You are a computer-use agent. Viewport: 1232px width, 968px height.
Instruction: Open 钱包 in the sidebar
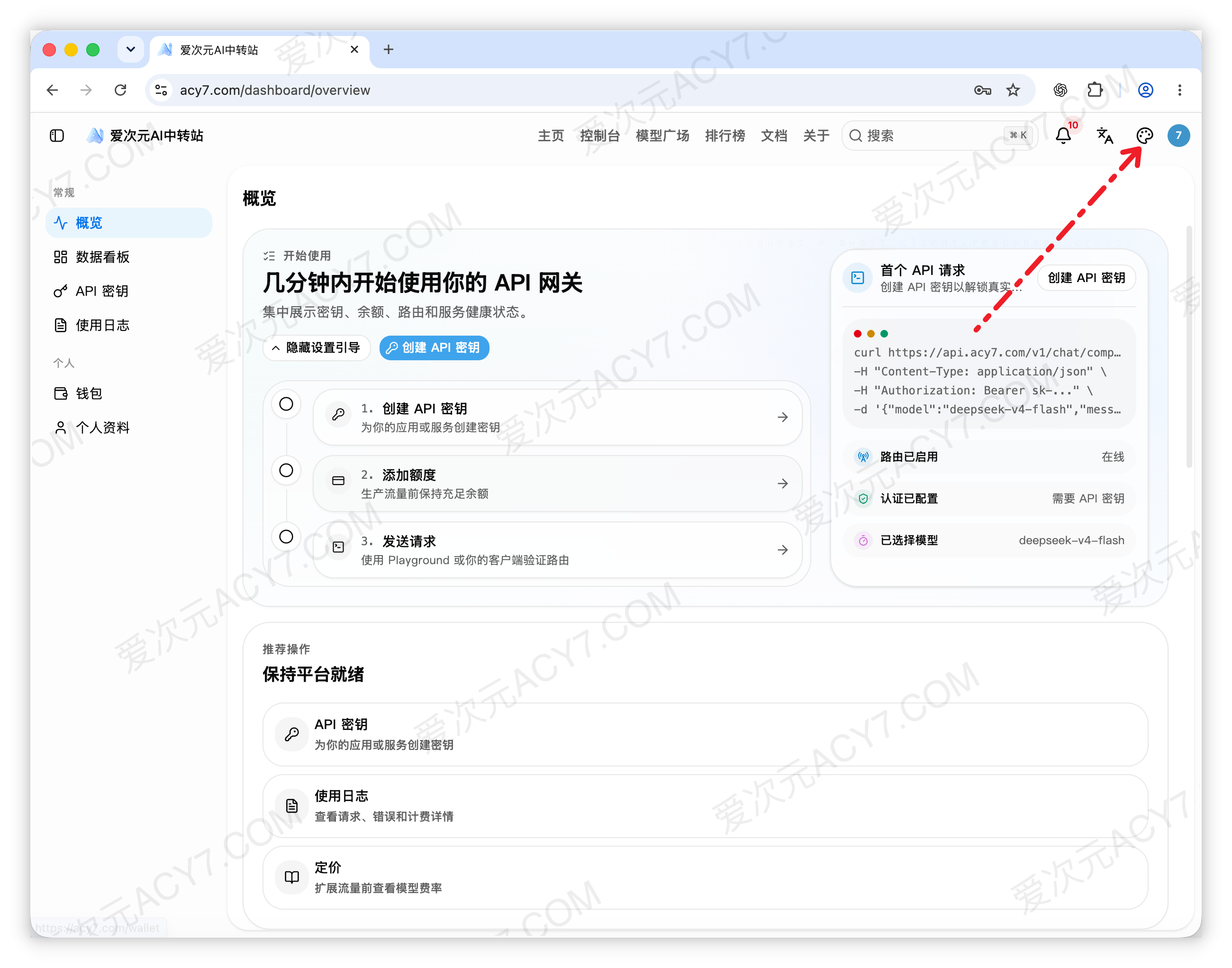(x=129, y=393)
